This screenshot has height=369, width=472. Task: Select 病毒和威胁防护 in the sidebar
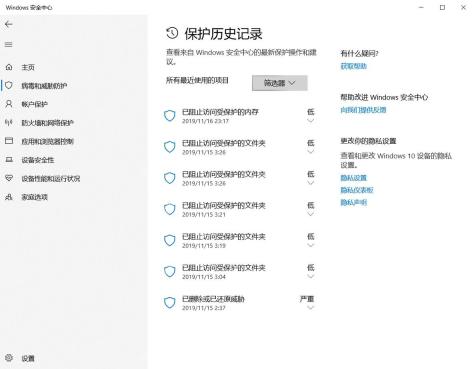44,86
